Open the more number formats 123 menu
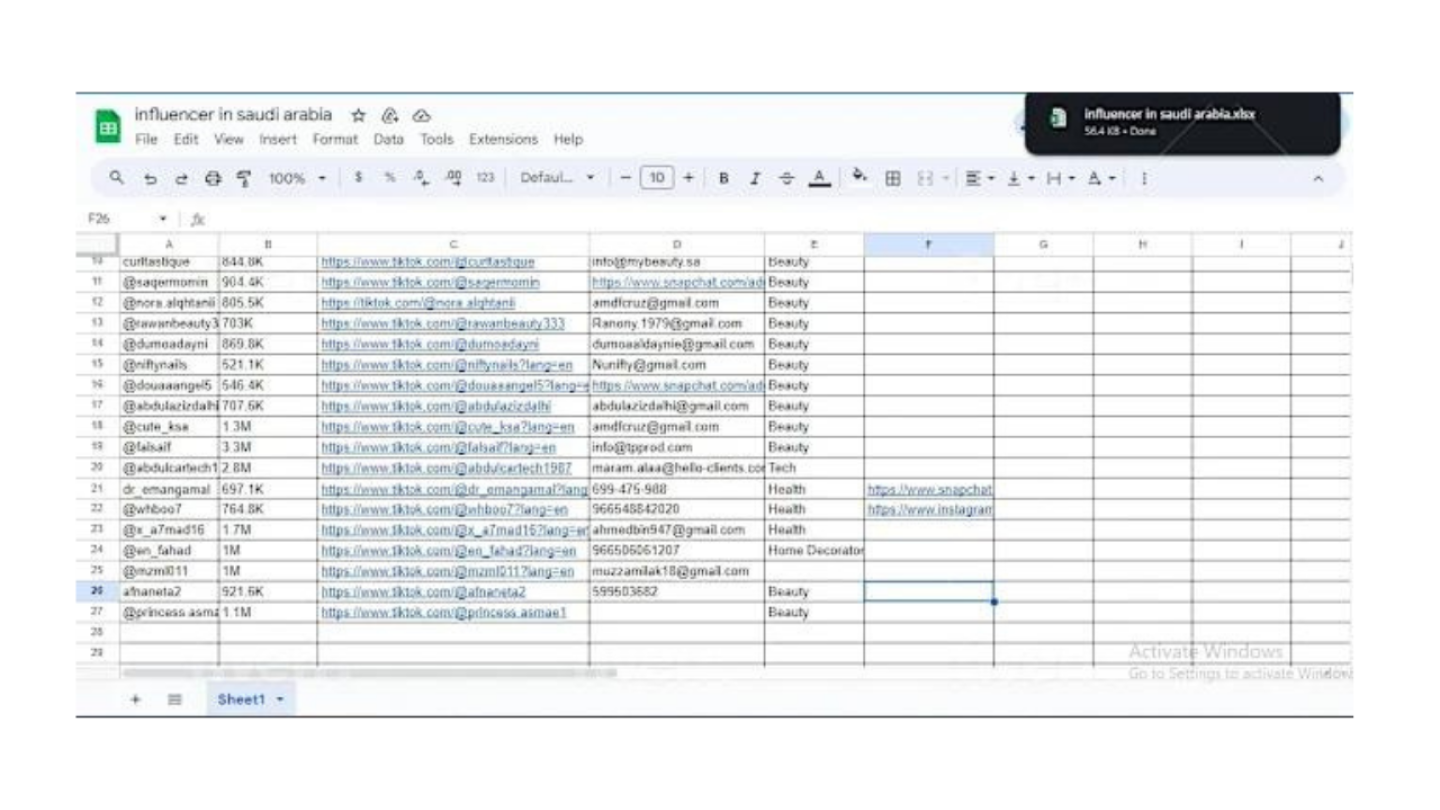Viewport: 1440px width, 810px height. [x=487, y=179]
